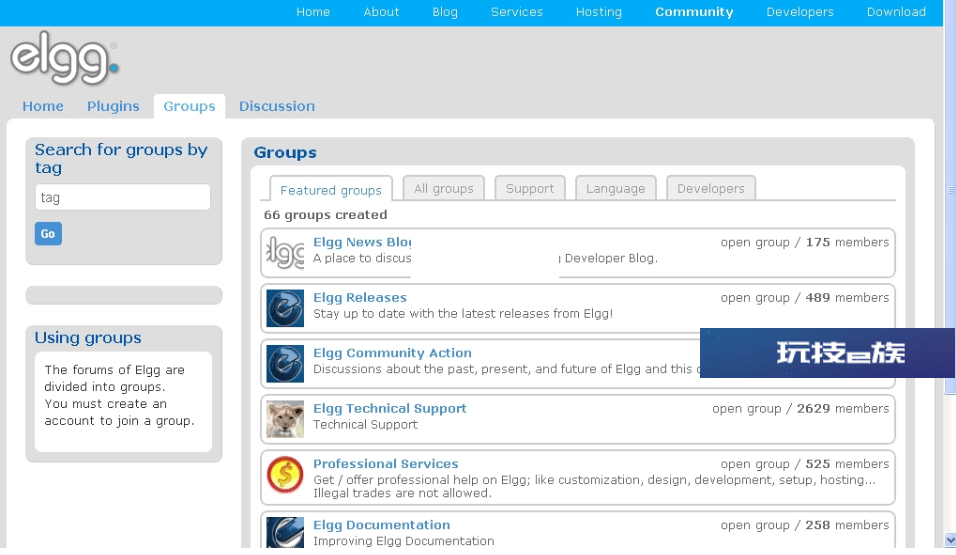Click the '525 members' count text

pos(847,464)
